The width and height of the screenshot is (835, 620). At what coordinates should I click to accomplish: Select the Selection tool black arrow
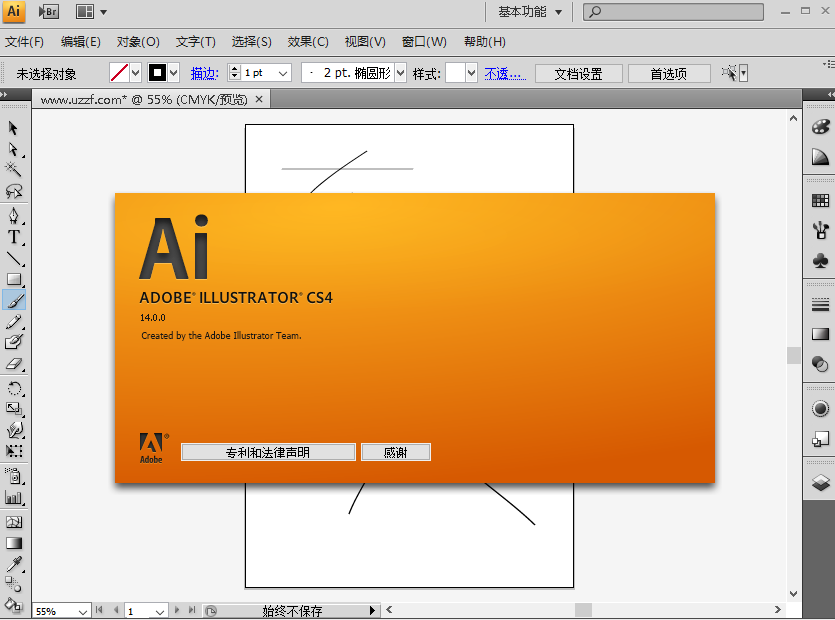tap(13, 128)
